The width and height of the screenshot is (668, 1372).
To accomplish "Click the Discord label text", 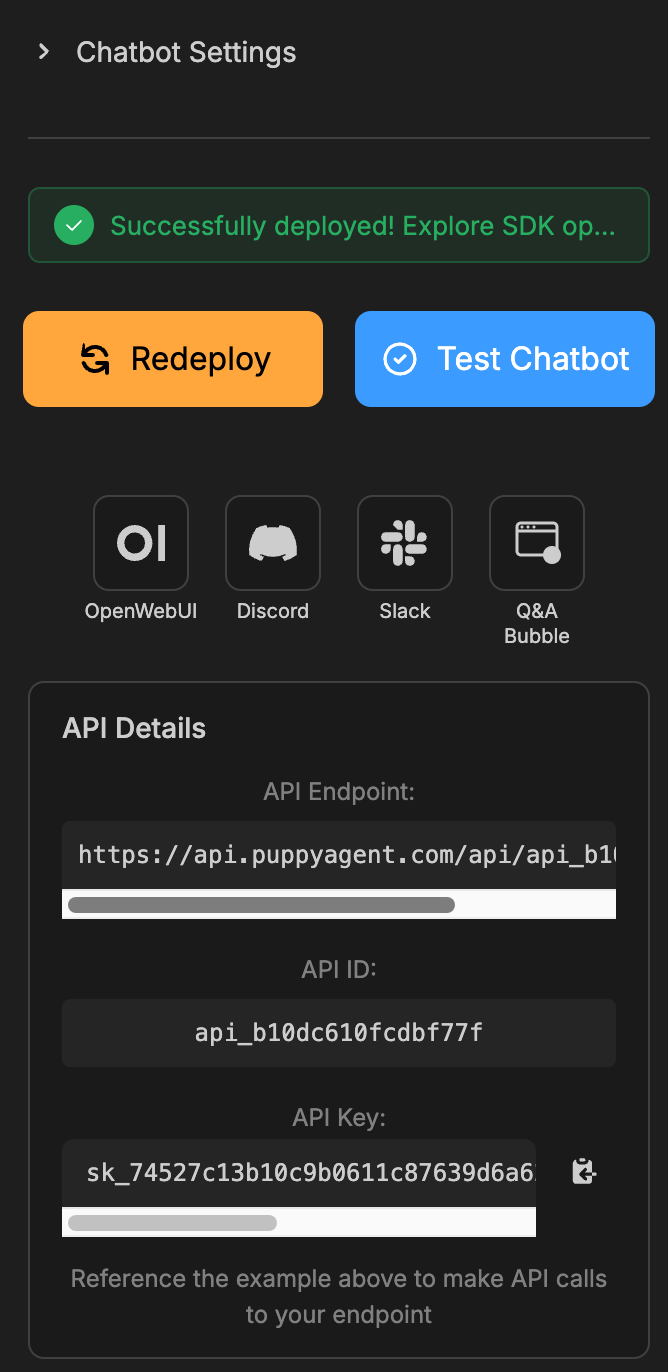I will click(x=273, y=611).
